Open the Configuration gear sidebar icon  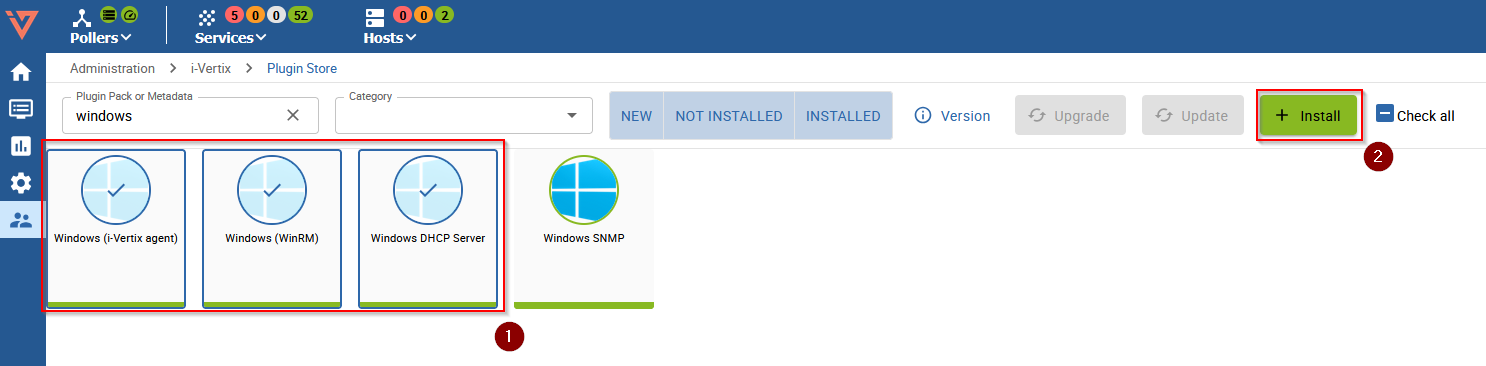(x=21, y=183)
